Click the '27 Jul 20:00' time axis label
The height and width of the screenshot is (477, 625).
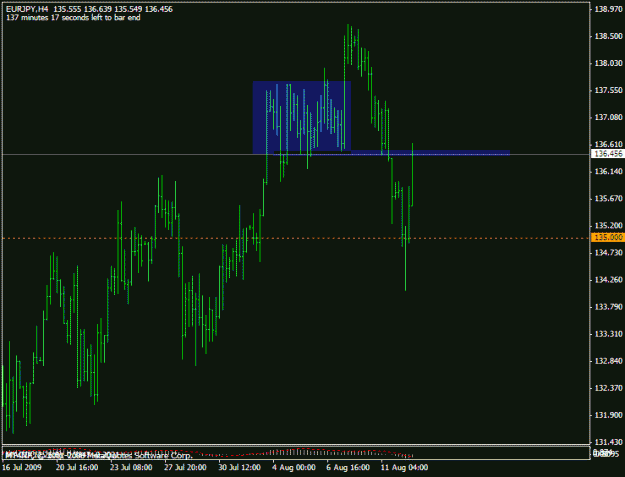click(x=185, y=467)
